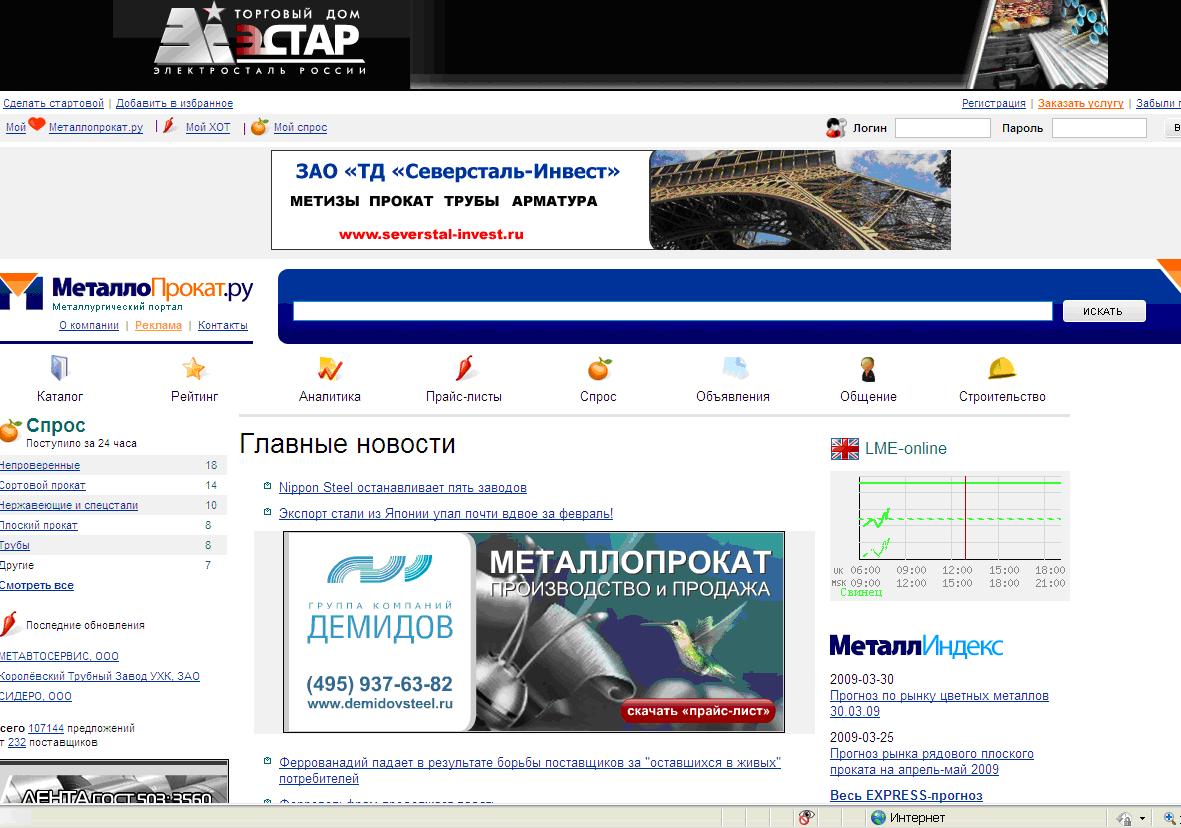
Task: Click the Демидов металлопрокат banner
Action: 534,631
